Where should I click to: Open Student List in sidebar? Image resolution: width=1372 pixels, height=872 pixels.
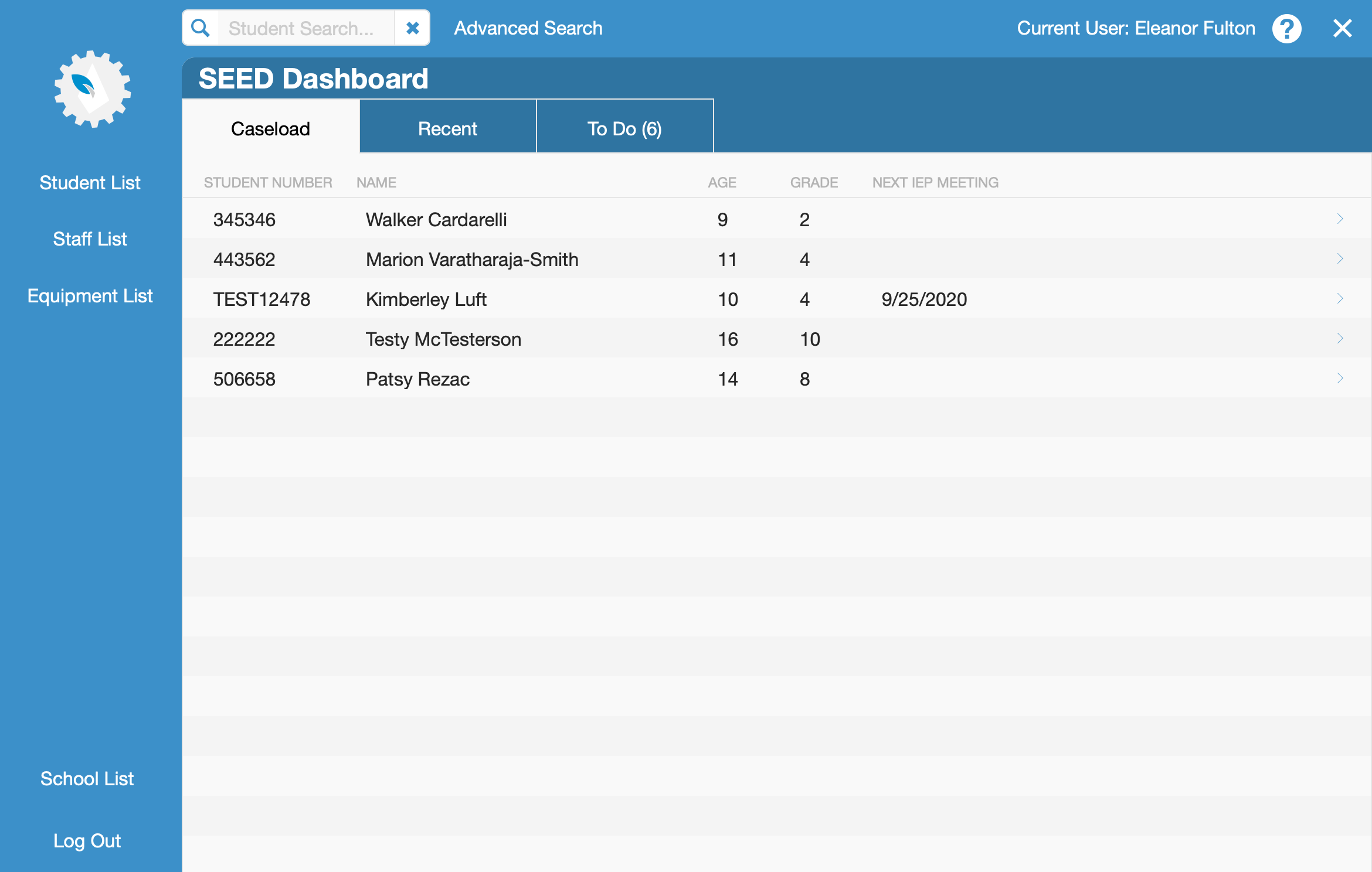90,183
